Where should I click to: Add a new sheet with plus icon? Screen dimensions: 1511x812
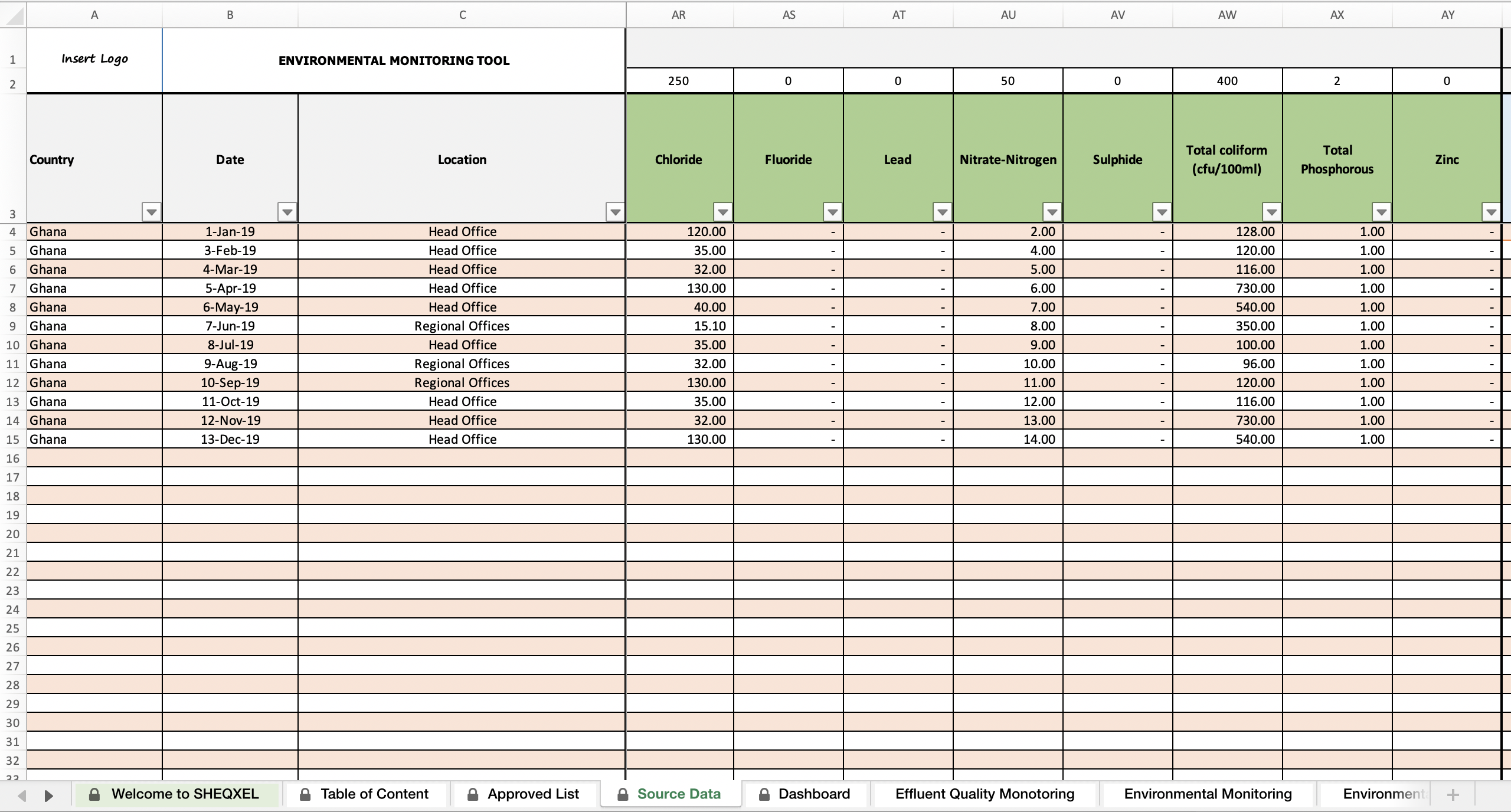pyautogui.click(x=1453, y=795)
